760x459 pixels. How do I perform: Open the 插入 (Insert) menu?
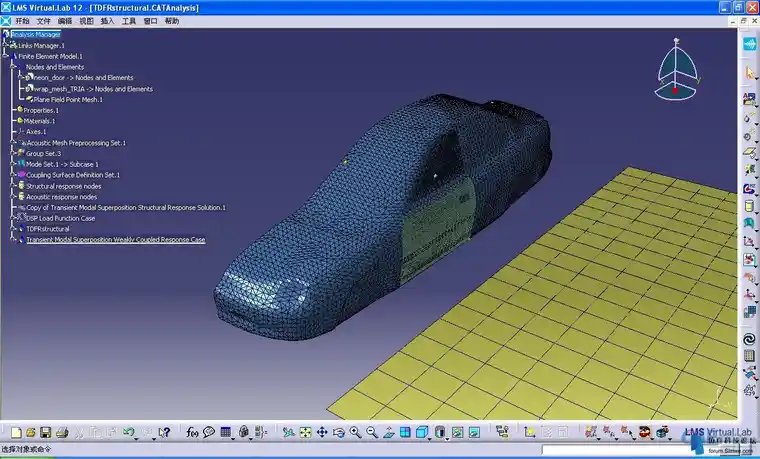pyautogui.click(x=108, y=21)
